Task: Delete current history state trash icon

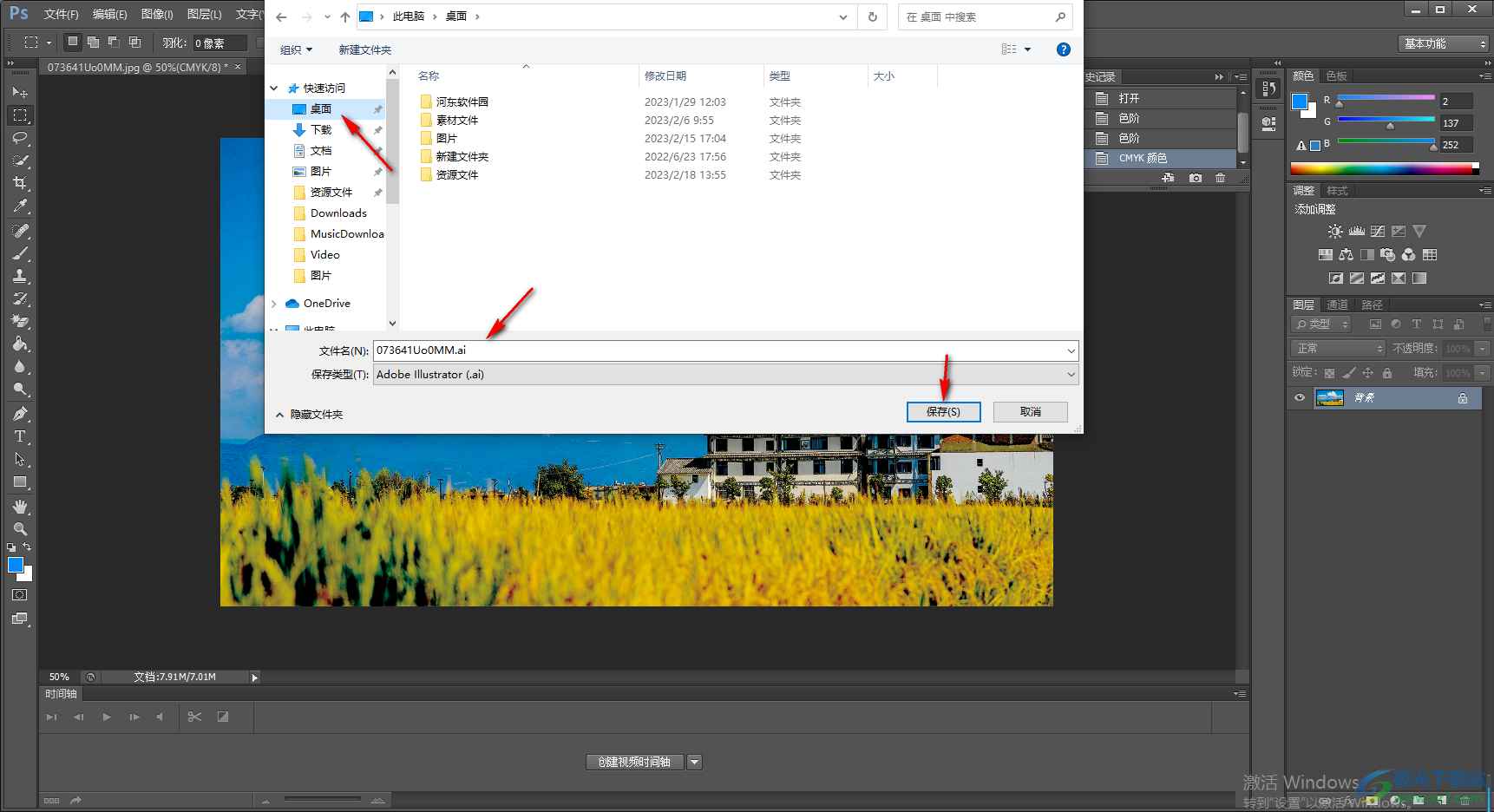Action: tap(1221, 178)
